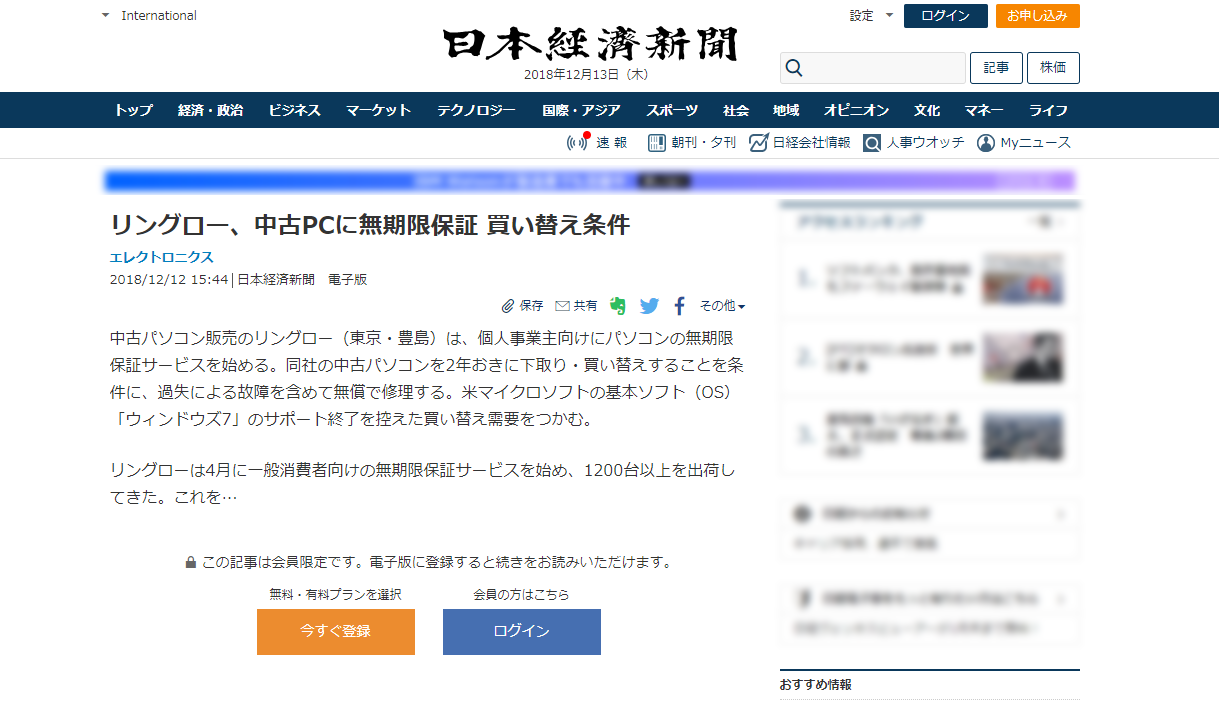Share article via Twitter bird icon
The width and height of the screenshot is (1219, 705).
click(x=649, y=306)
